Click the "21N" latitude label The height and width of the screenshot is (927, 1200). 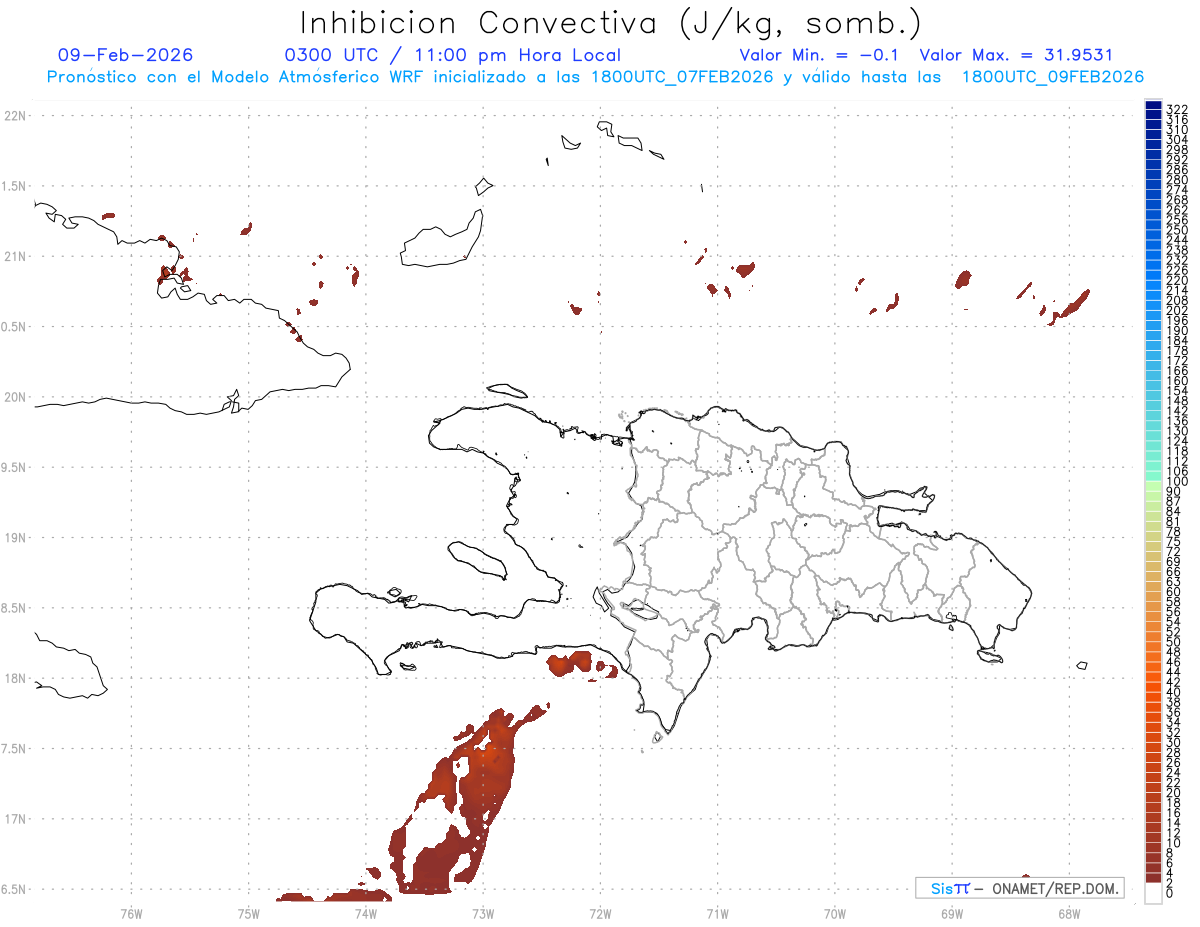pos(15,256)
